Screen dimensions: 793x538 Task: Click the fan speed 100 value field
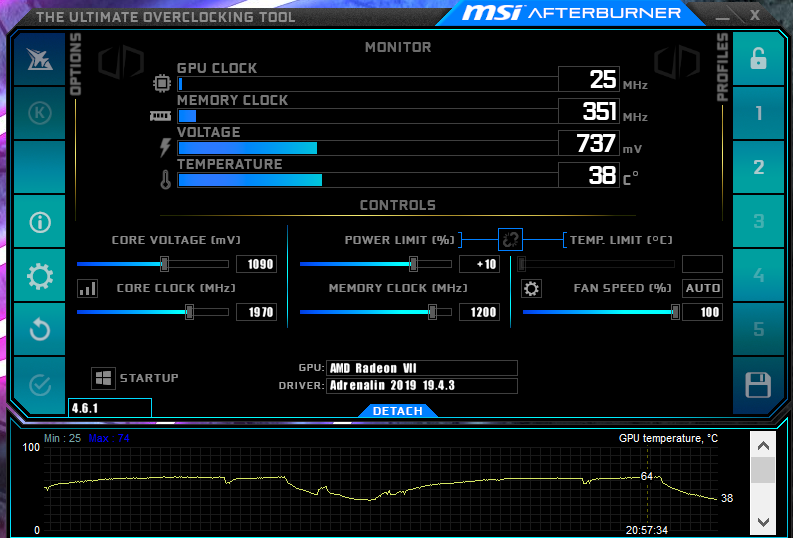pos(702,312)
